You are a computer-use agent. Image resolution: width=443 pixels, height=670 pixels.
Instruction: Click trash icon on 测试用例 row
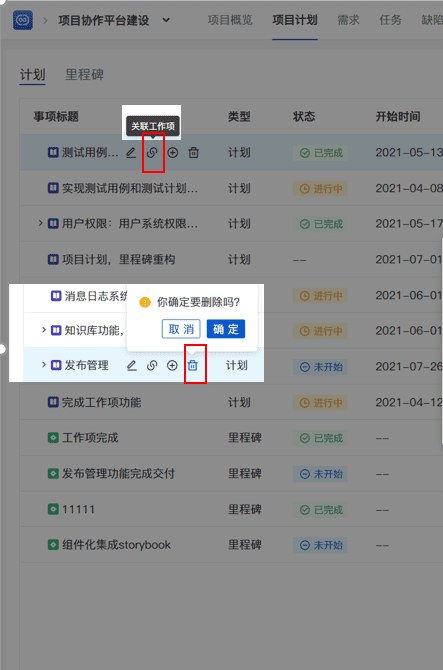(x=194, y=153)
